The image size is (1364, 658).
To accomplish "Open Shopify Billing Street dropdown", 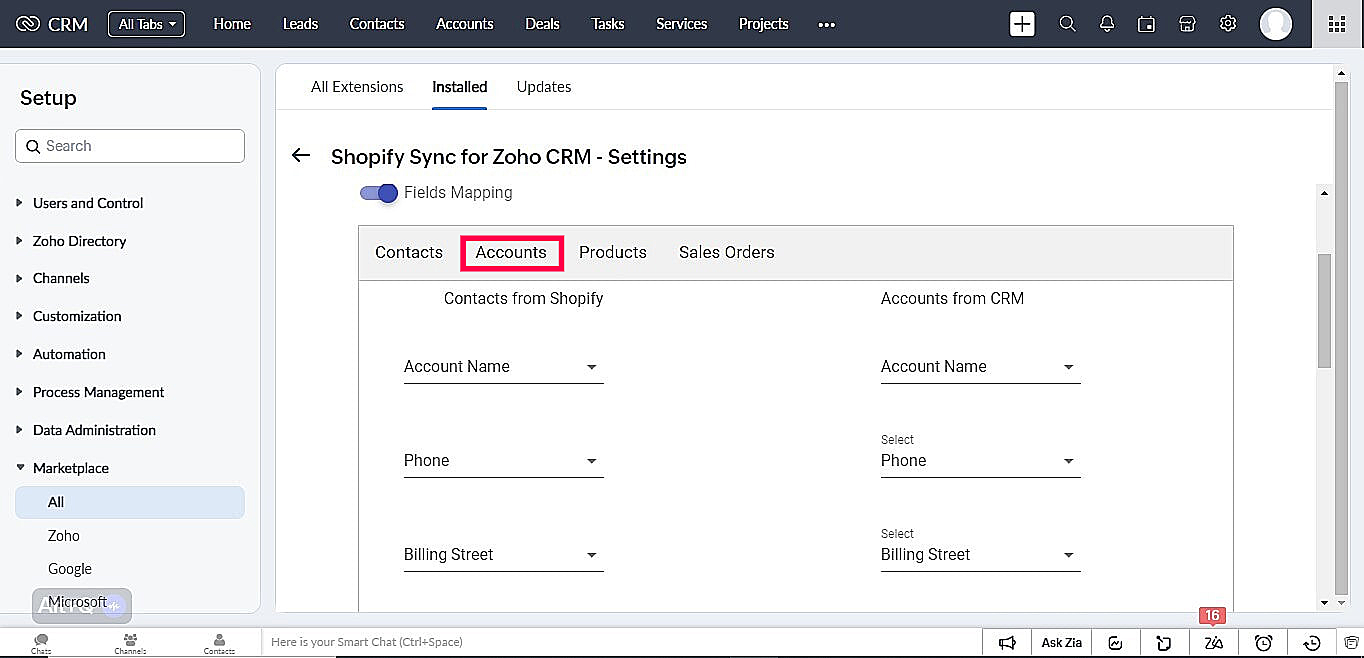I will coord(503,555).
